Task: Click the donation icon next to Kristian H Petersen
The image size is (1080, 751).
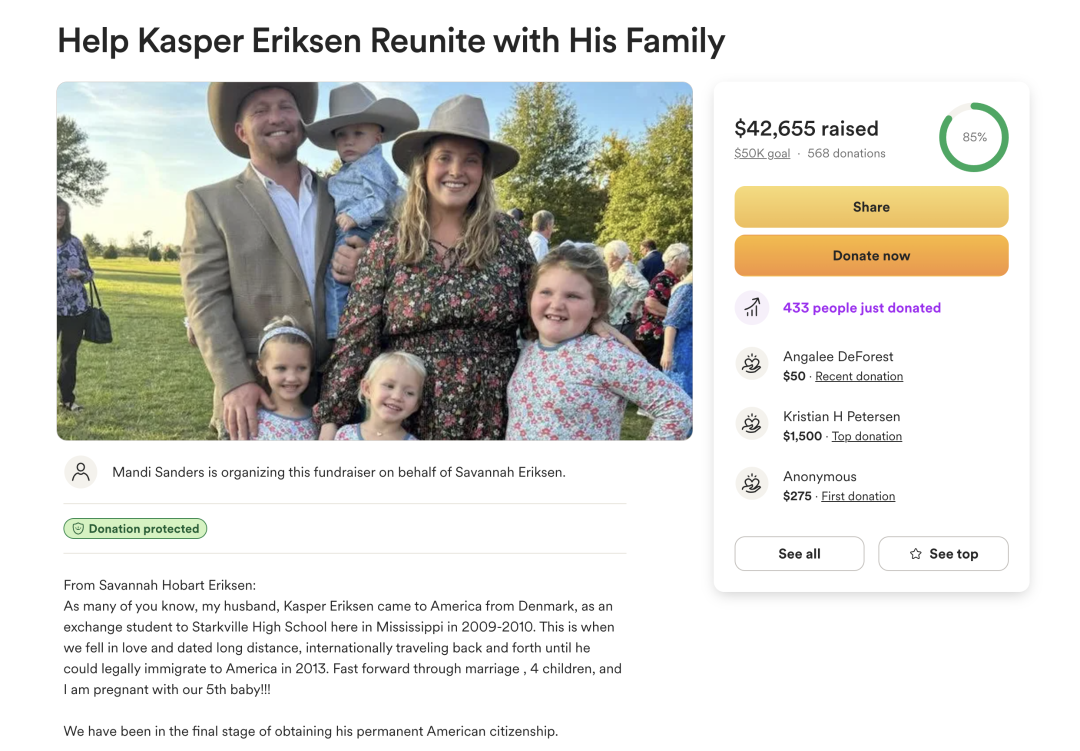Action: [751, 424]
